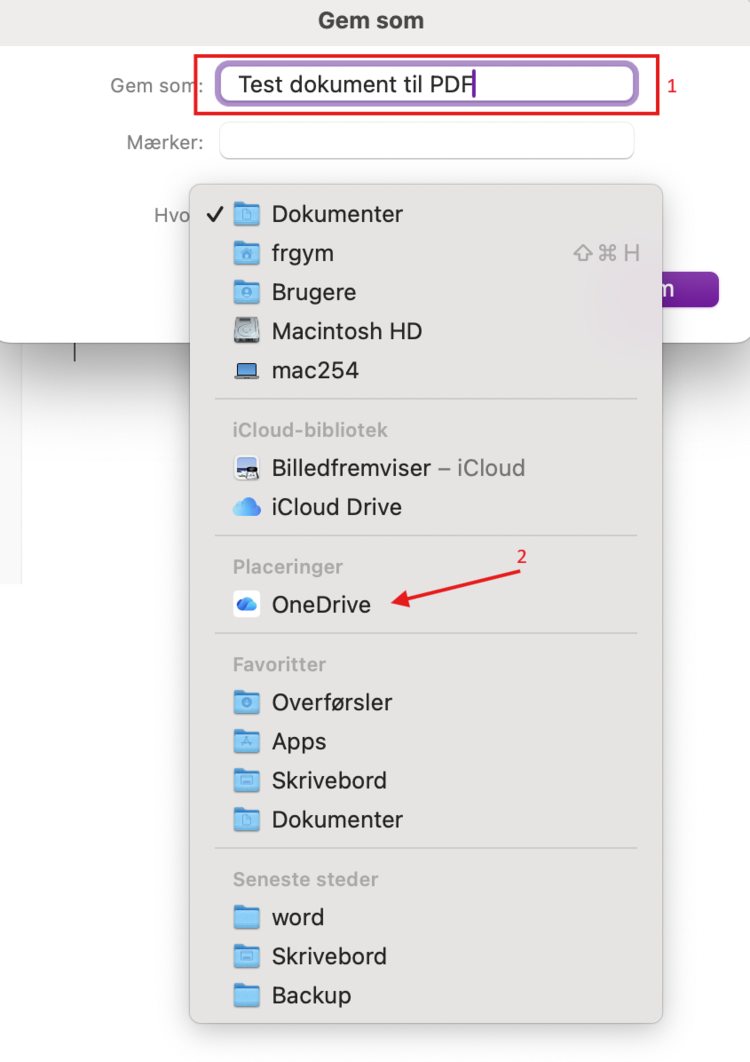Click the Macintosh HD disk icon
This screenshot has height=1062, width=750.
tap(247, 331)
